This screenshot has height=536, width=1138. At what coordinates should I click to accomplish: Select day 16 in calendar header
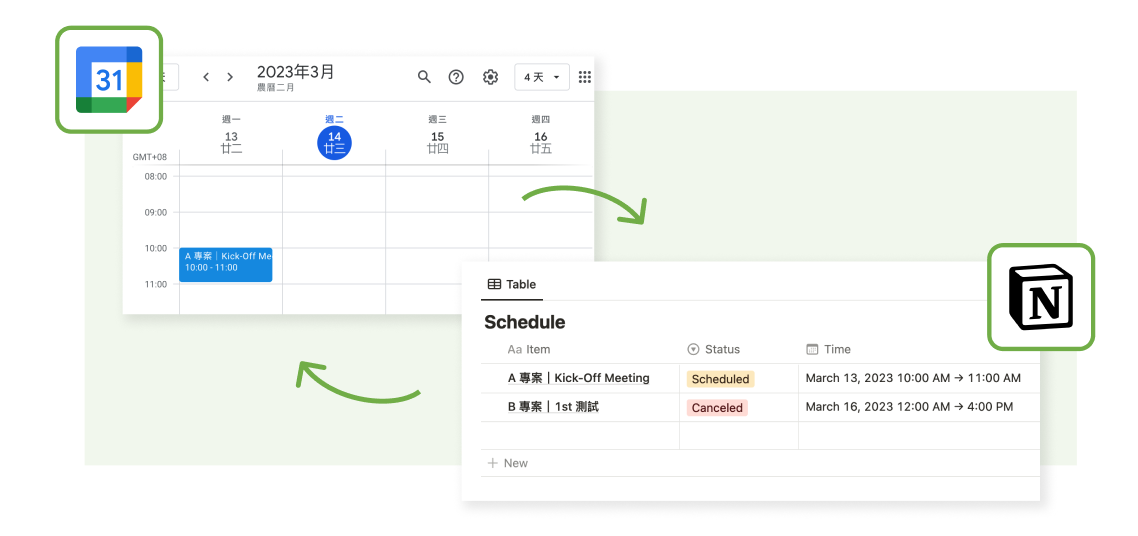coord(541,136)
